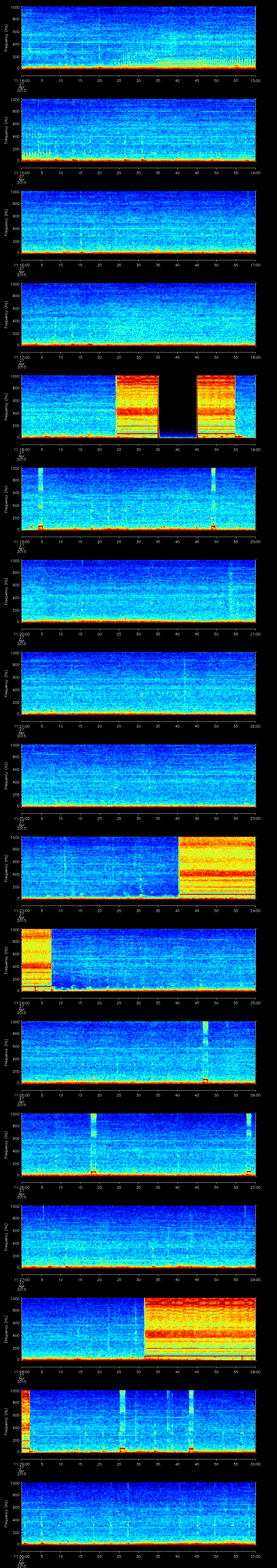Viewport: 277px width, 1568px height.
Task: Click the "11:22:00" start time label
Action: click(21, 818)
